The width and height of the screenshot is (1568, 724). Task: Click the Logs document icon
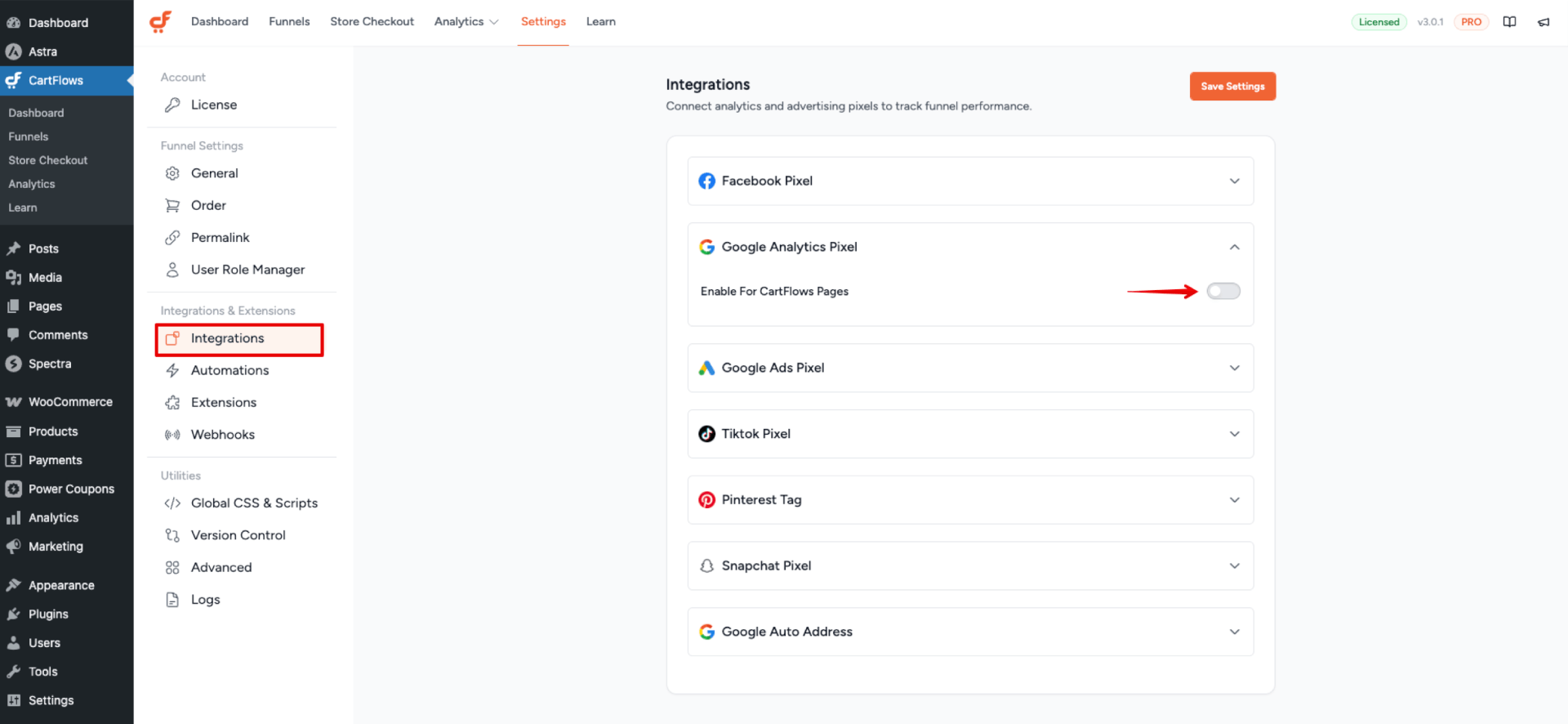[172, 600]
